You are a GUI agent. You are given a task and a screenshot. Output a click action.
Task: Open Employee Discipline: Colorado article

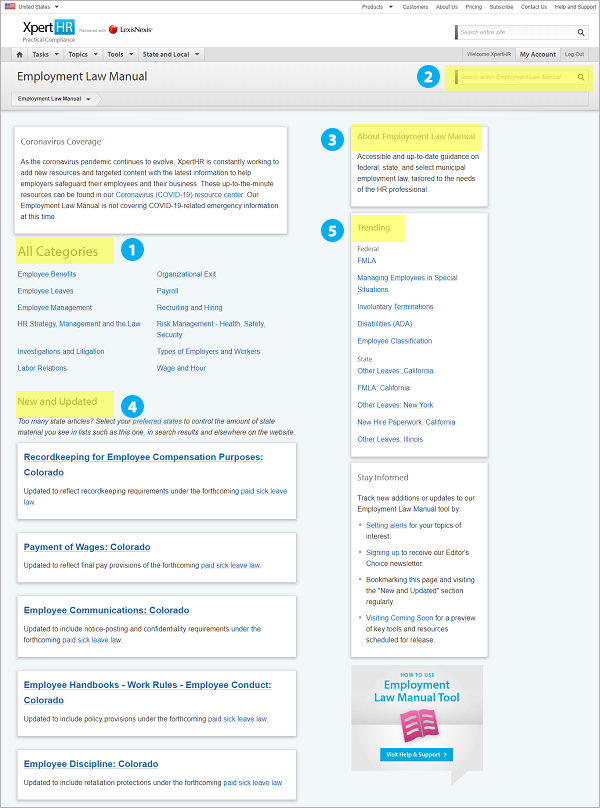[91, 764]
